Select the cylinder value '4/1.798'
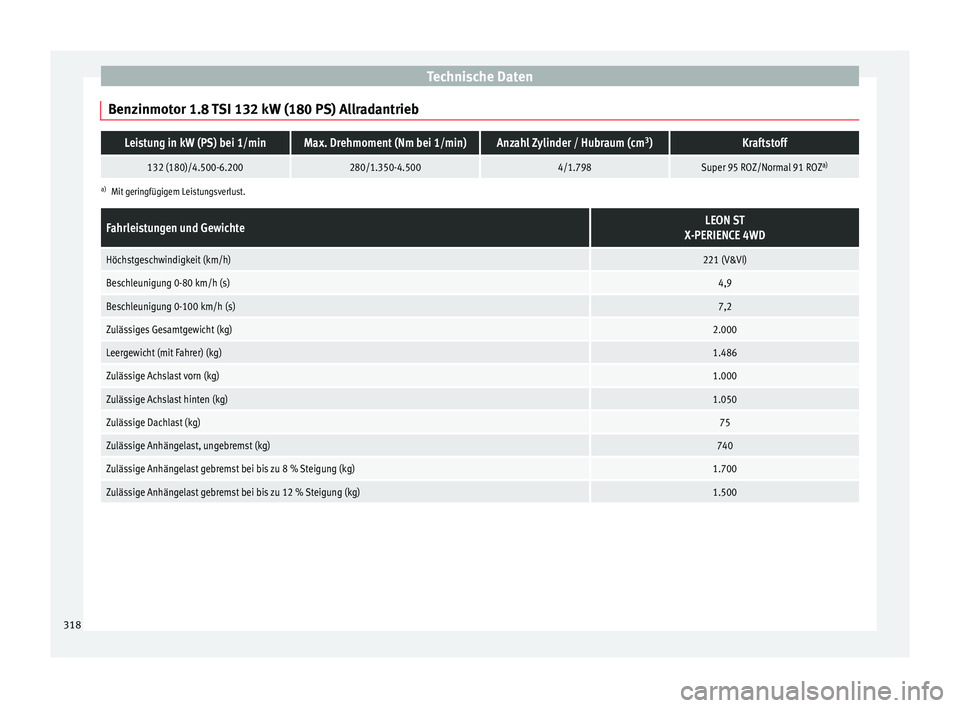The width and height of the screenshot is (960, 708). click(x=574, y=167)
